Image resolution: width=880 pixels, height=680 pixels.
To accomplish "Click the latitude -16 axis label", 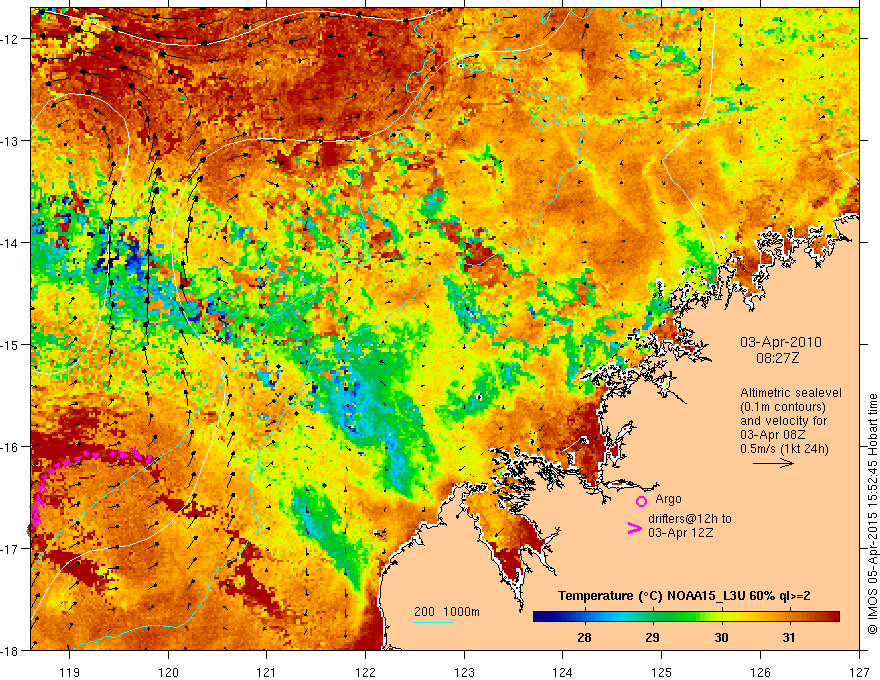I will (10, 447).
